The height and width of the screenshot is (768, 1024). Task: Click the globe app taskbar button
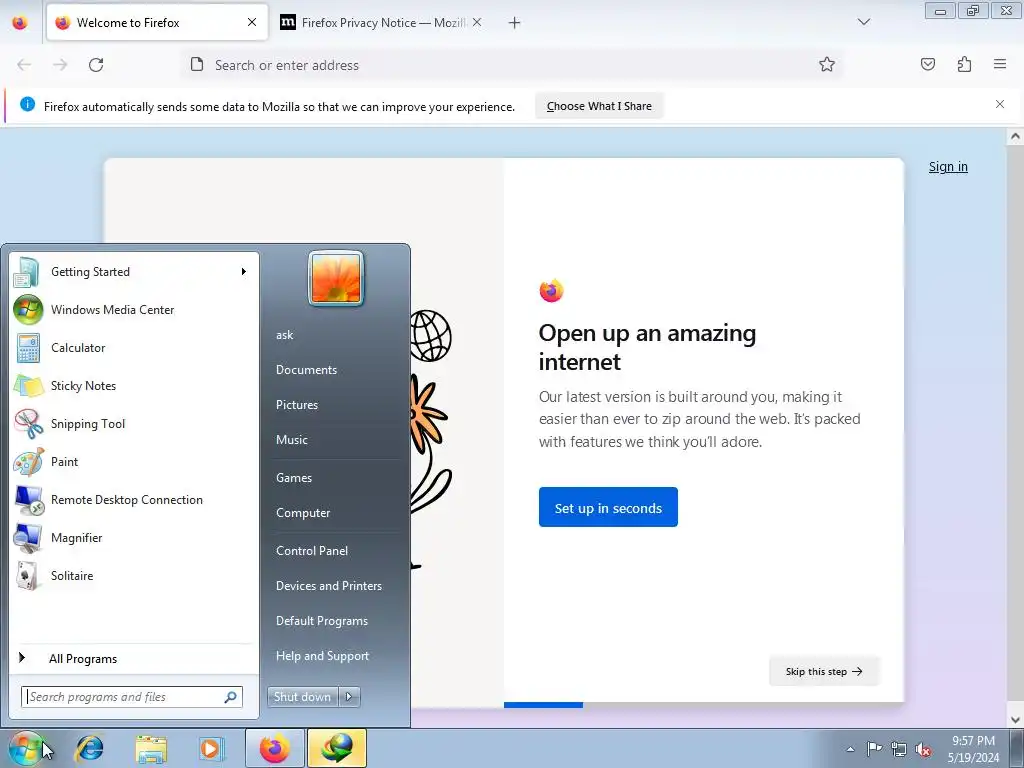tap(337, 748)
